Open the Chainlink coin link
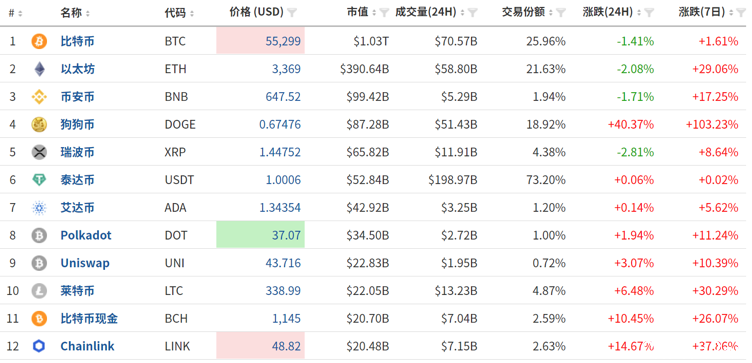This screenshot has width=752, height=363. (x=87, y=346)
